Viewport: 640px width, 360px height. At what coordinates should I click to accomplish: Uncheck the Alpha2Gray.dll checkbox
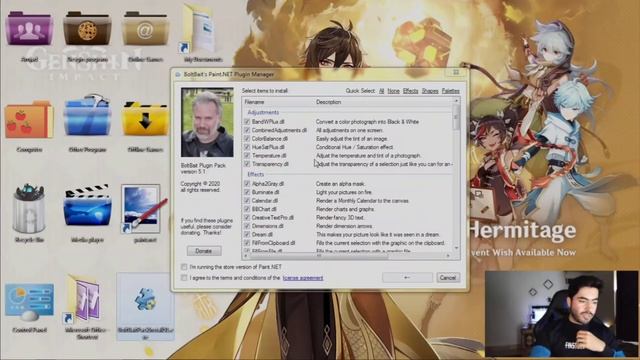pyautogui.click(x=247, y=184)
